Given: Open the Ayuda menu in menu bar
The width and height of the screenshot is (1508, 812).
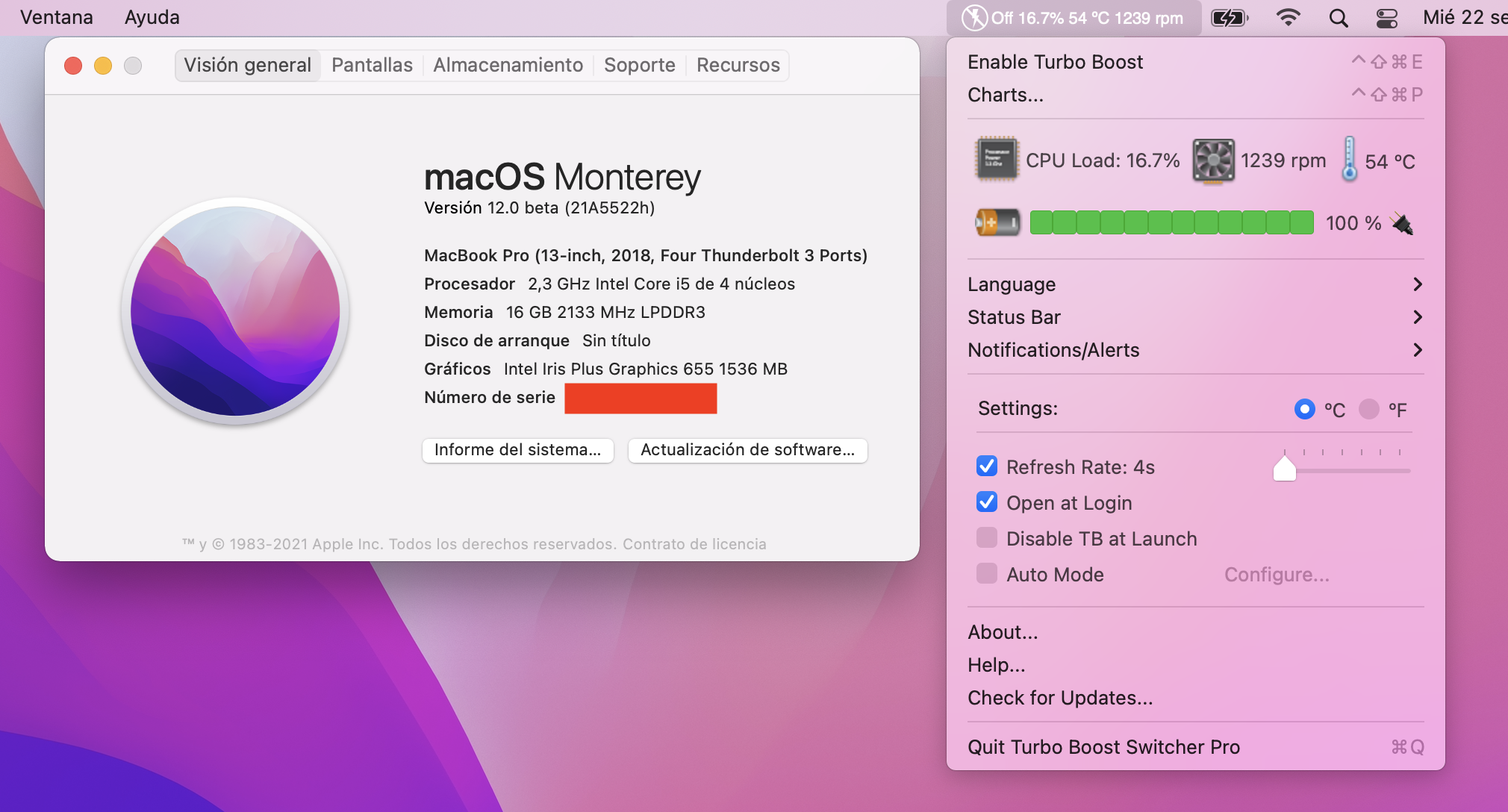Looking at the screenshot, I should pyautogui.click(x=152, y=17).
